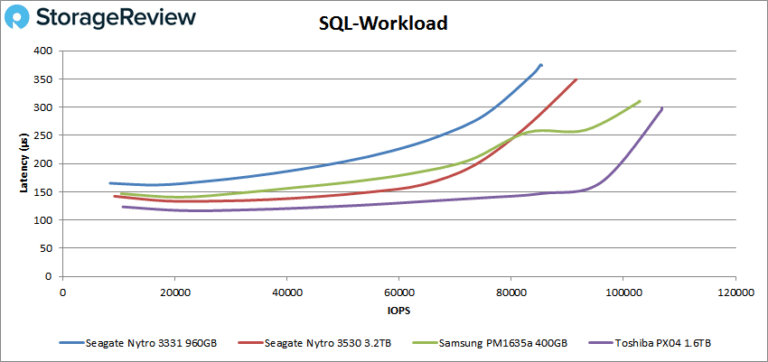Click the StorageReview brand text
Viewport: 768px width, 362px height.
116,18
